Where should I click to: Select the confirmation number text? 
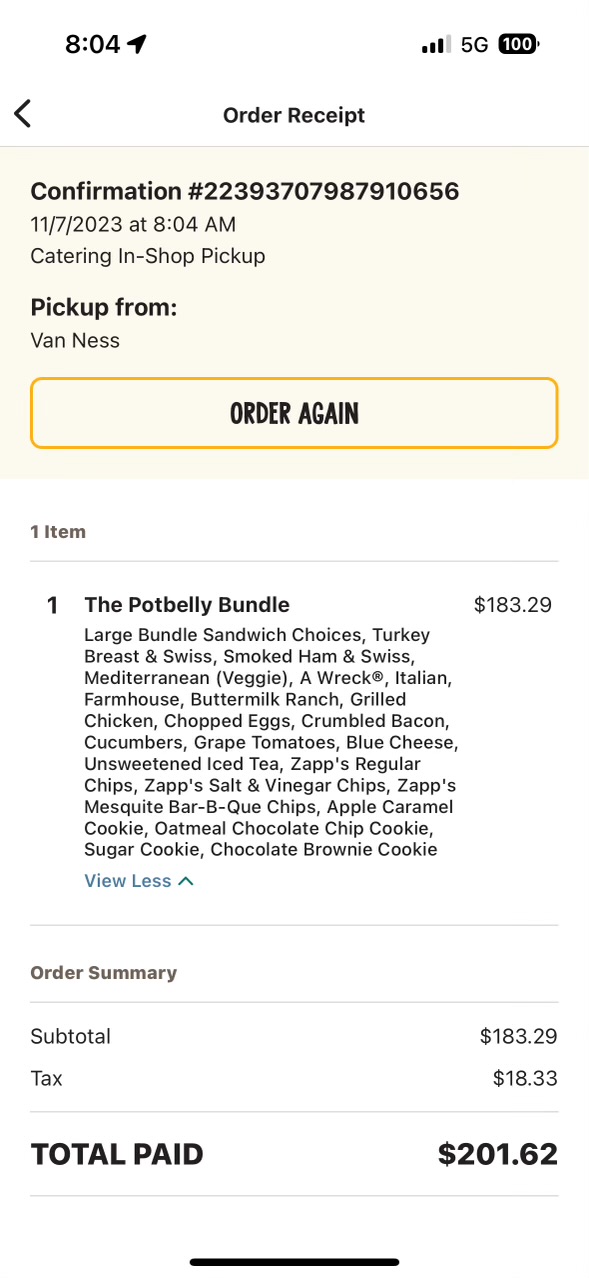click(x=245, y=190)
